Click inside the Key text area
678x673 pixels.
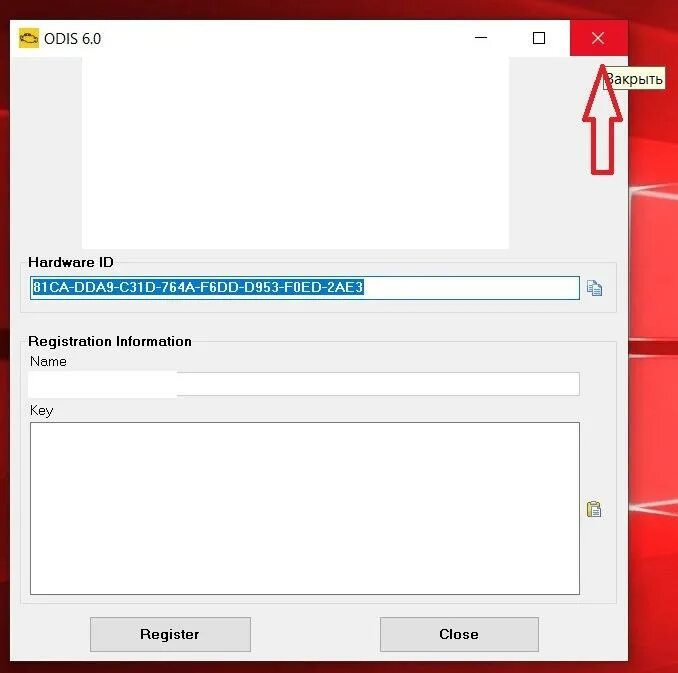305,508
